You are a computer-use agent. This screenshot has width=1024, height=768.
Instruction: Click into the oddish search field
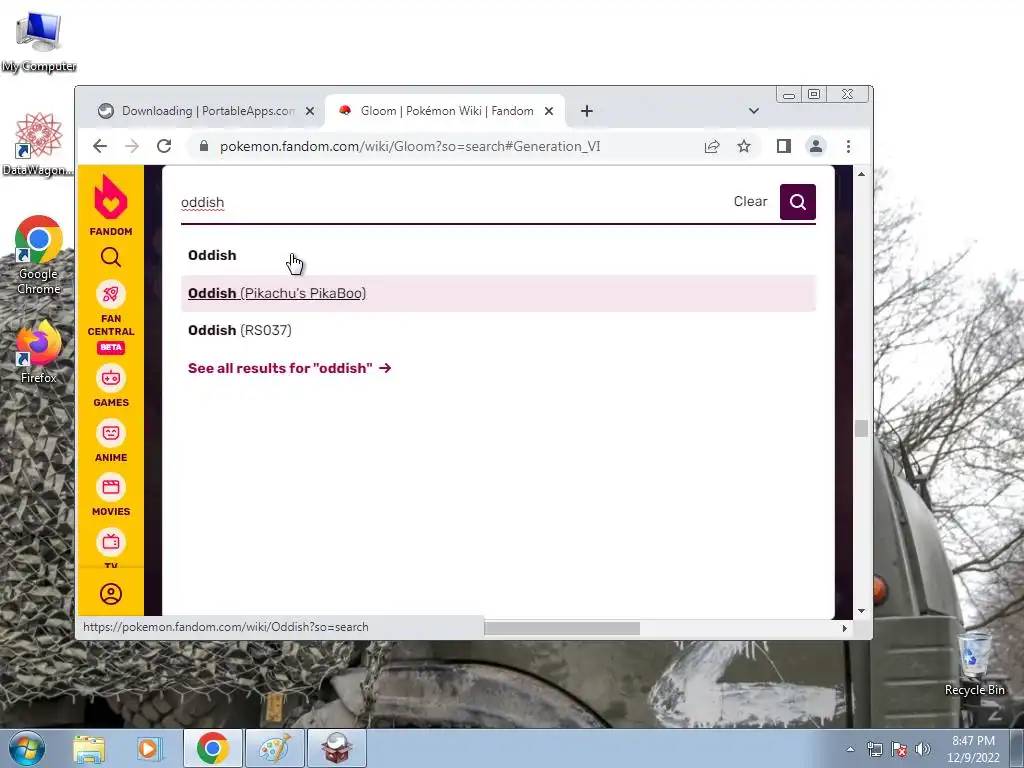tap(451, 202)
